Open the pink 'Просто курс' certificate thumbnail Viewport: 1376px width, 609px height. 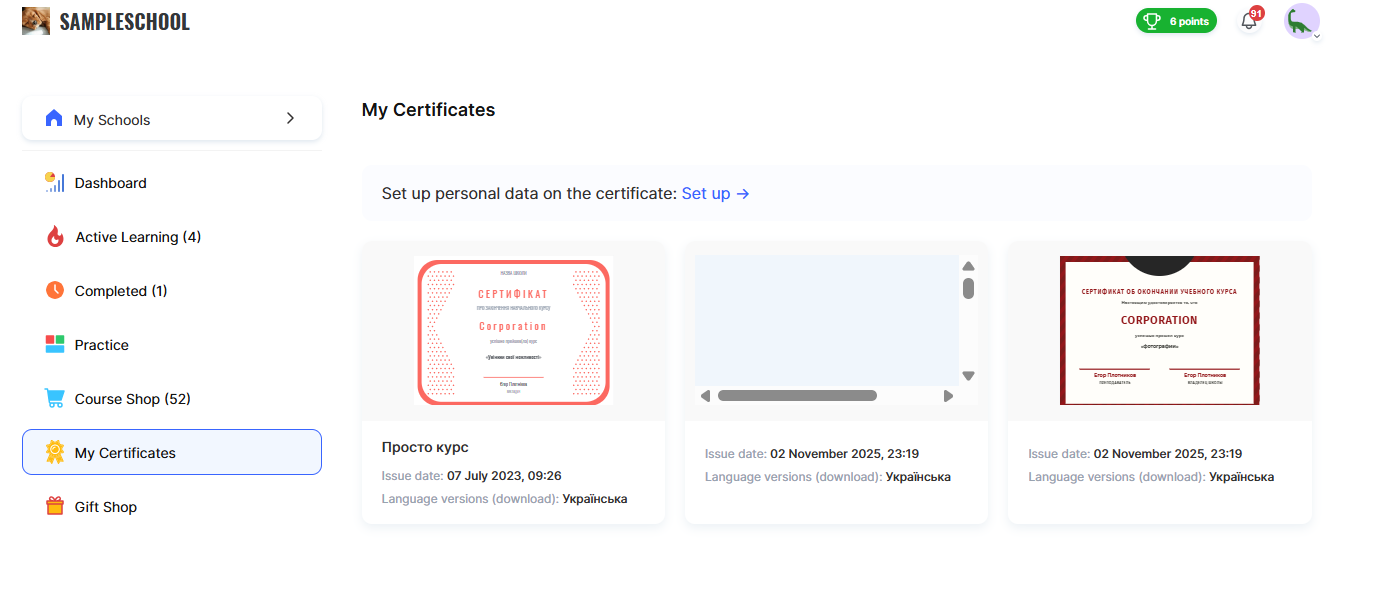pos(513,332)
